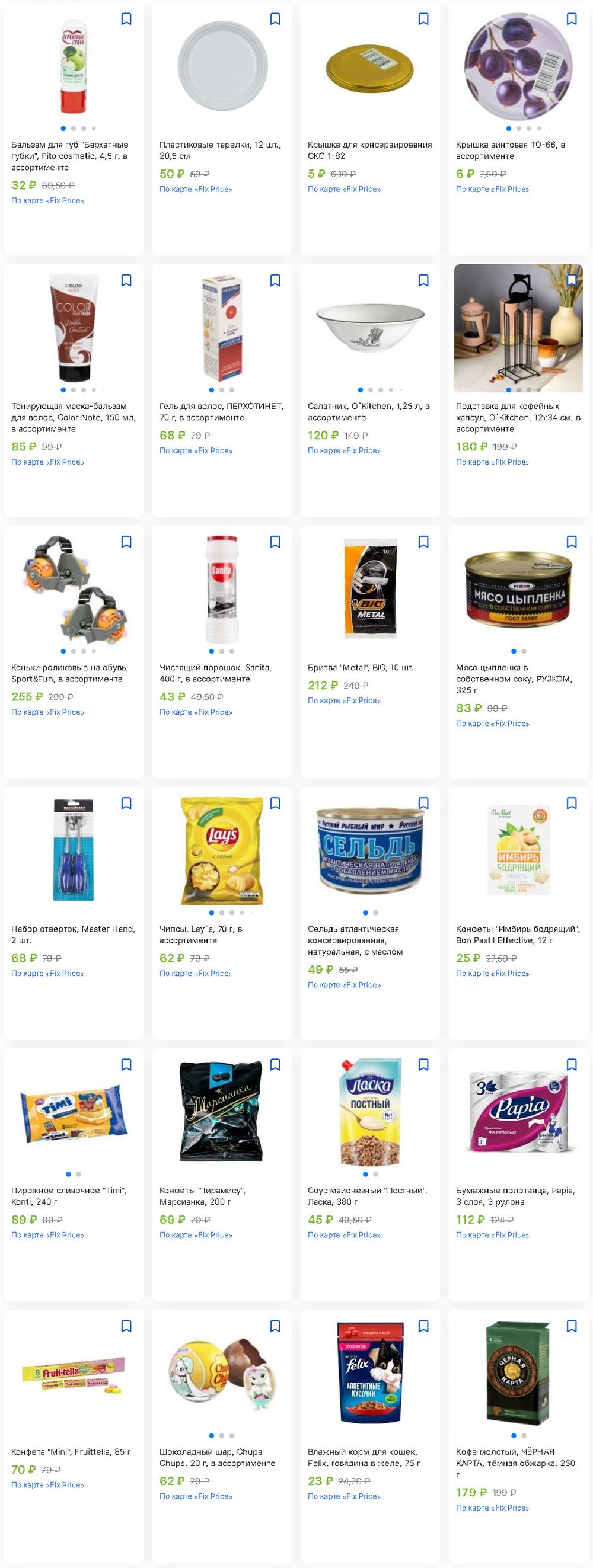Open По карте Fix Price under Fruittella Mini
This screenshot has height=1568, width=593.
47,1485
